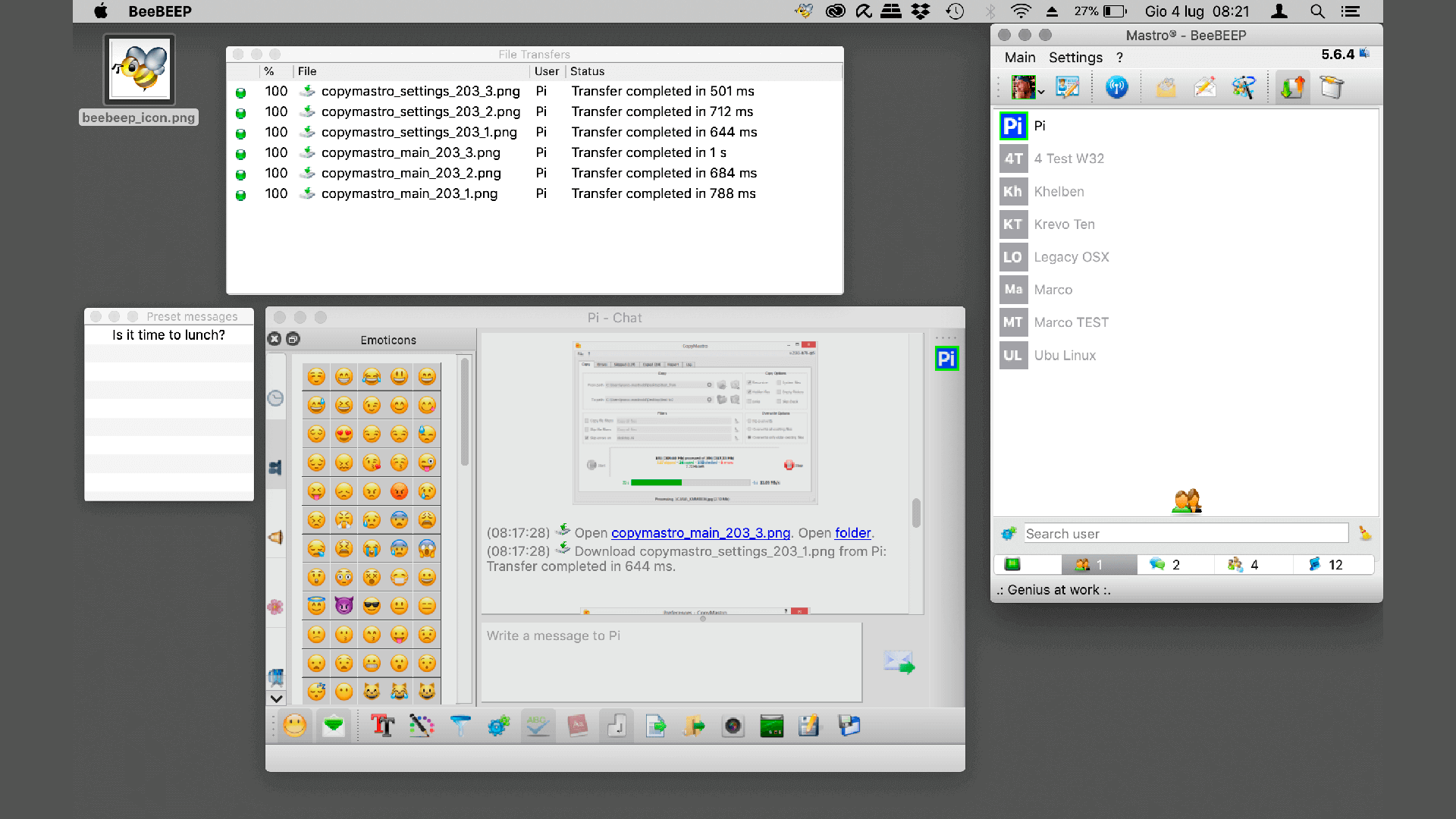Open the emoticons panel toggle button

tap(297, 726)
